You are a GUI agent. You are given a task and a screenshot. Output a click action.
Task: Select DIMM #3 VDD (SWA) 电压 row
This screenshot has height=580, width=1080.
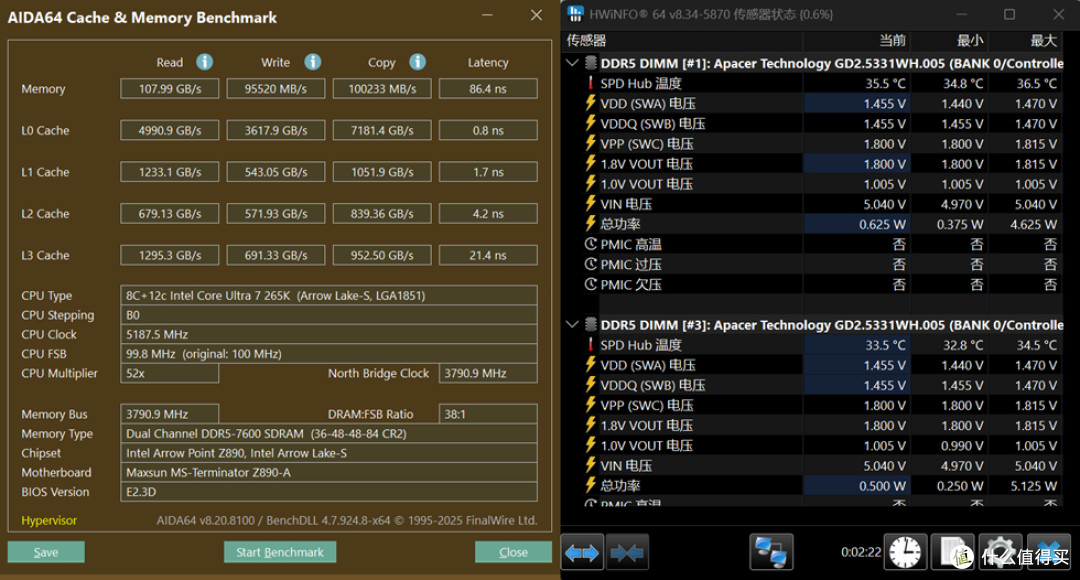pos(821,364)
